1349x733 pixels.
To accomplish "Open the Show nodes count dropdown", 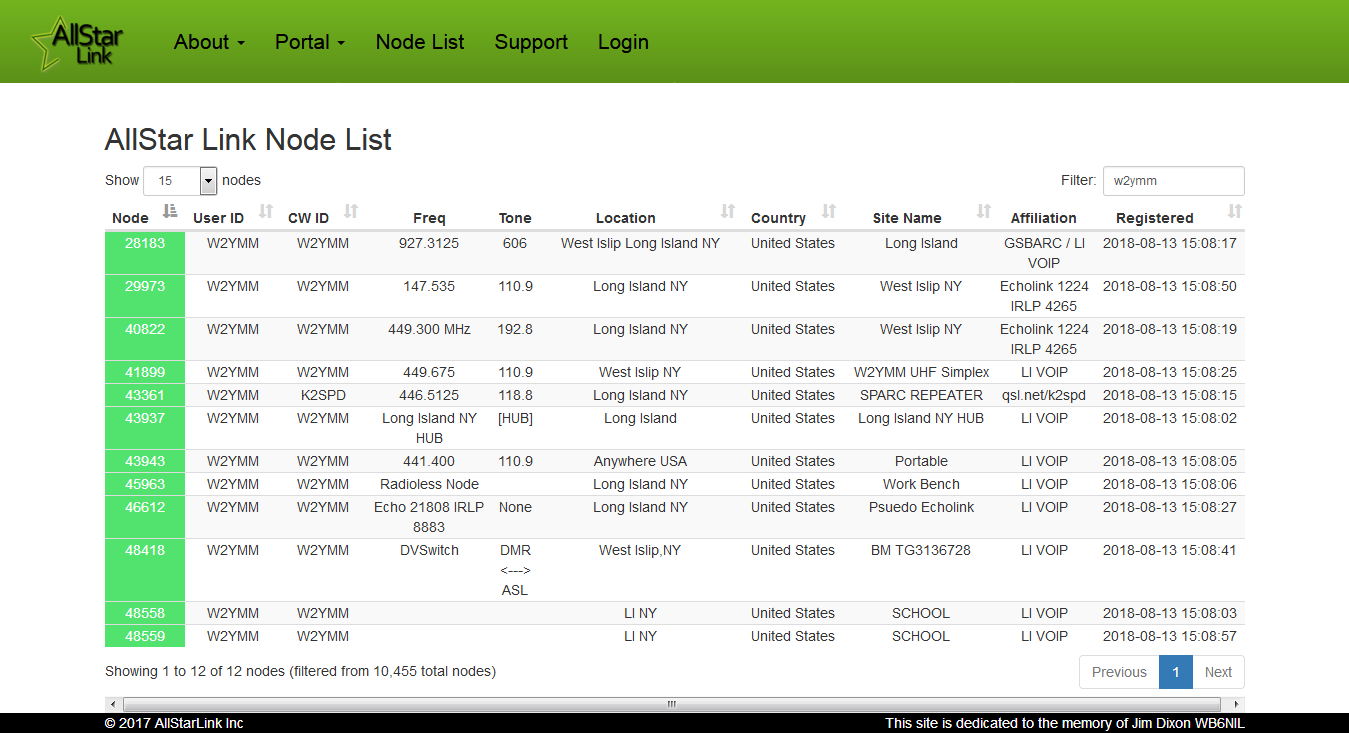I will click(180, 181).
